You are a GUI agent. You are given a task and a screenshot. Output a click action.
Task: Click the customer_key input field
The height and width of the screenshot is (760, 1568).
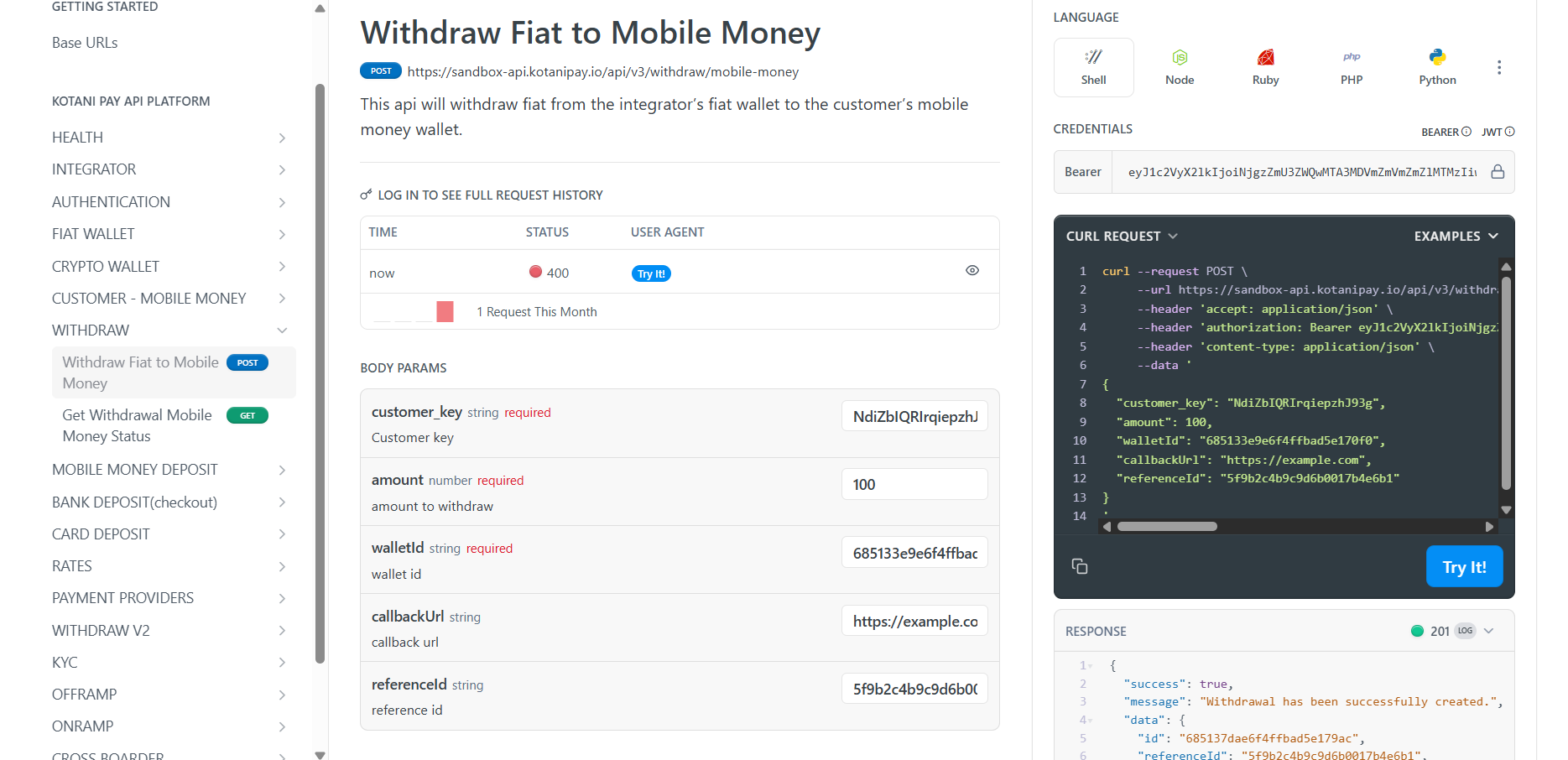(914, 416)
